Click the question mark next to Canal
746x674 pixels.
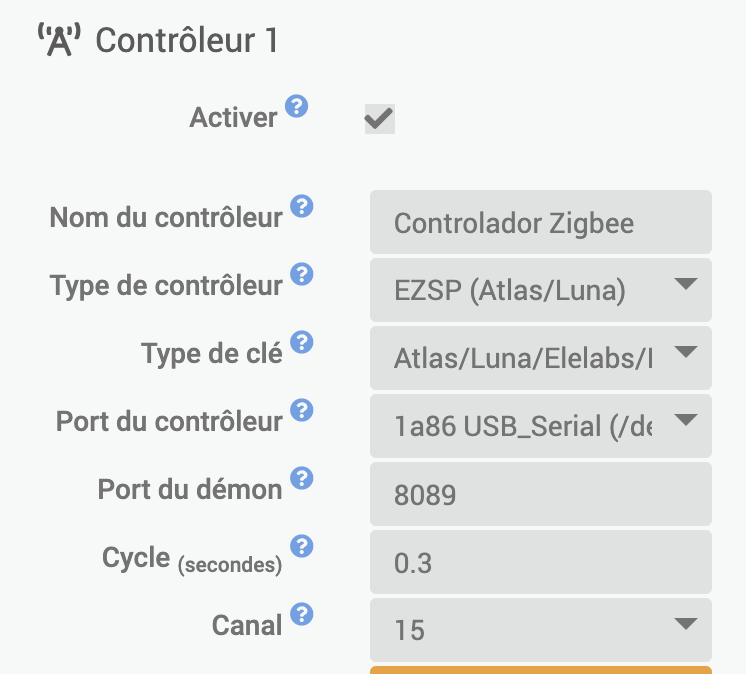tap(302, 614)
